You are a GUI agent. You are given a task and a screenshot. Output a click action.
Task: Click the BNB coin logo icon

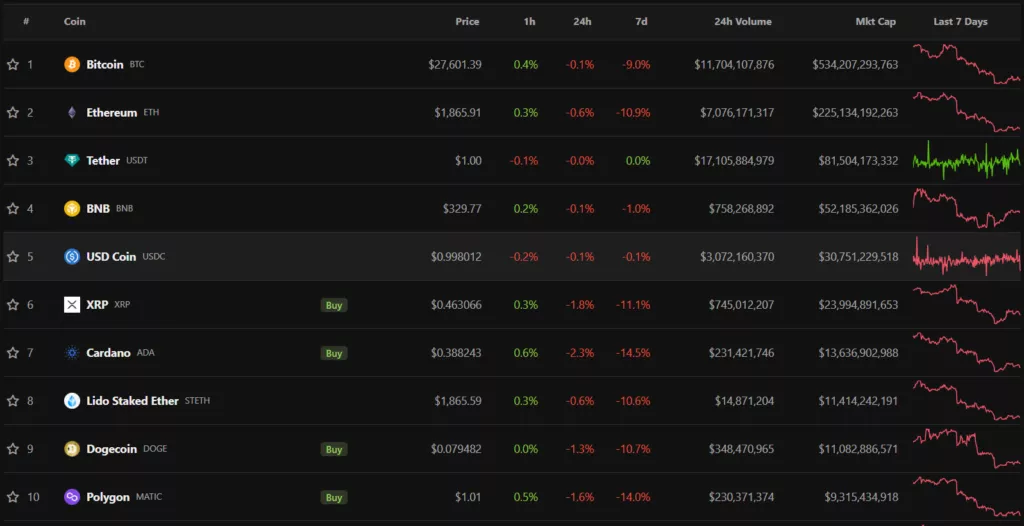72,208
